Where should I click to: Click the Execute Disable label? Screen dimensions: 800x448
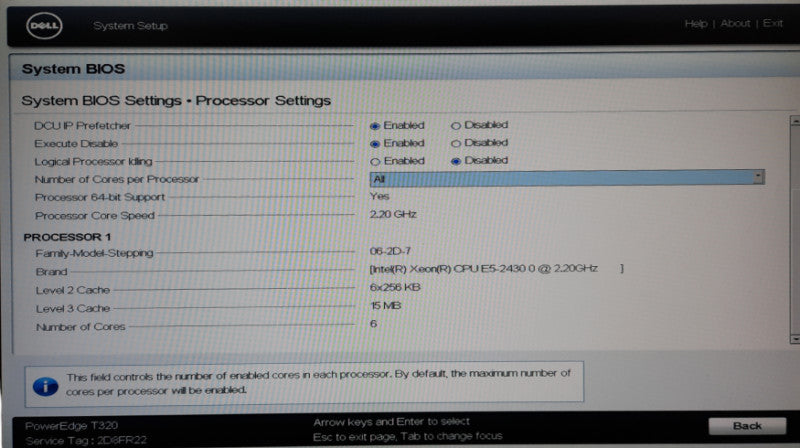click(x=76, y=143)
